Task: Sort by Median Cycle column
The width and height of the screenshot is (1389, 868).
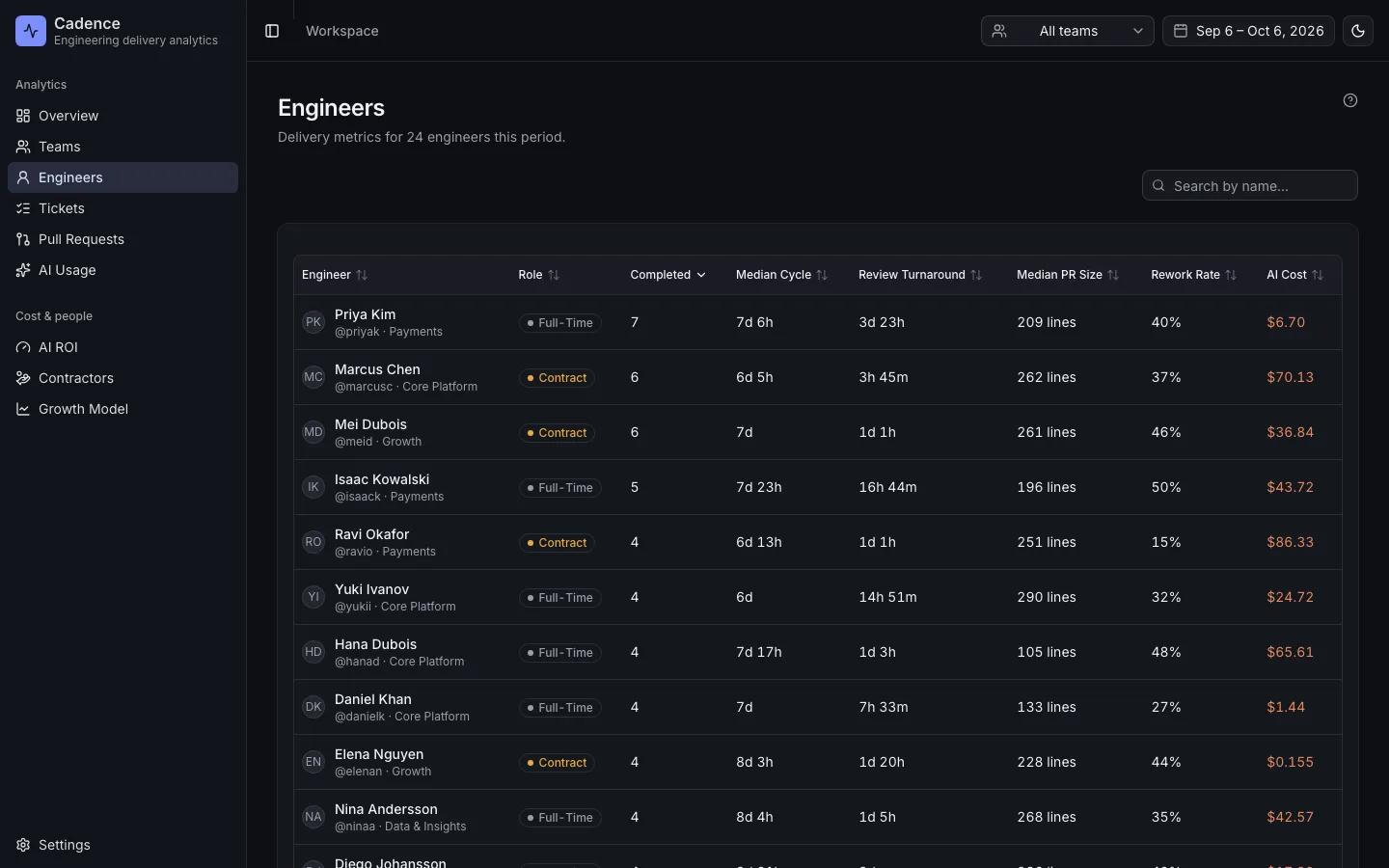Action: [782, 275]
